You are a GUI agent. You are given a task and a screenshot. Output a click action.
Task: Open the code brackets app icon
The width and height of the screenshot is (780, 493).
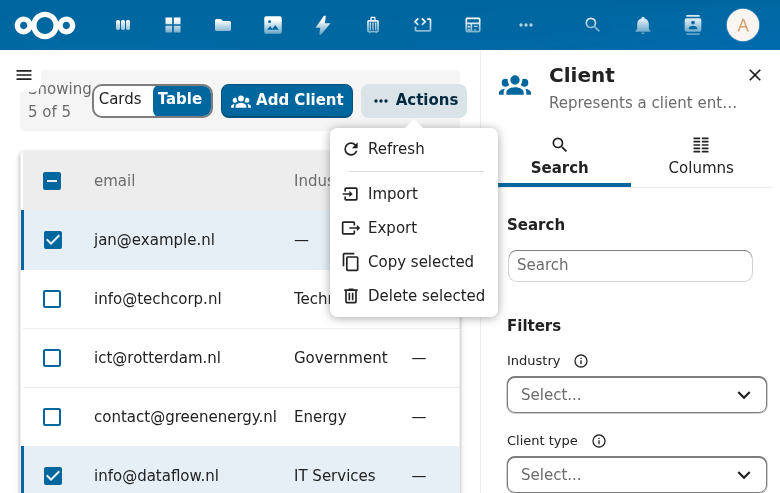pos(422,25)
